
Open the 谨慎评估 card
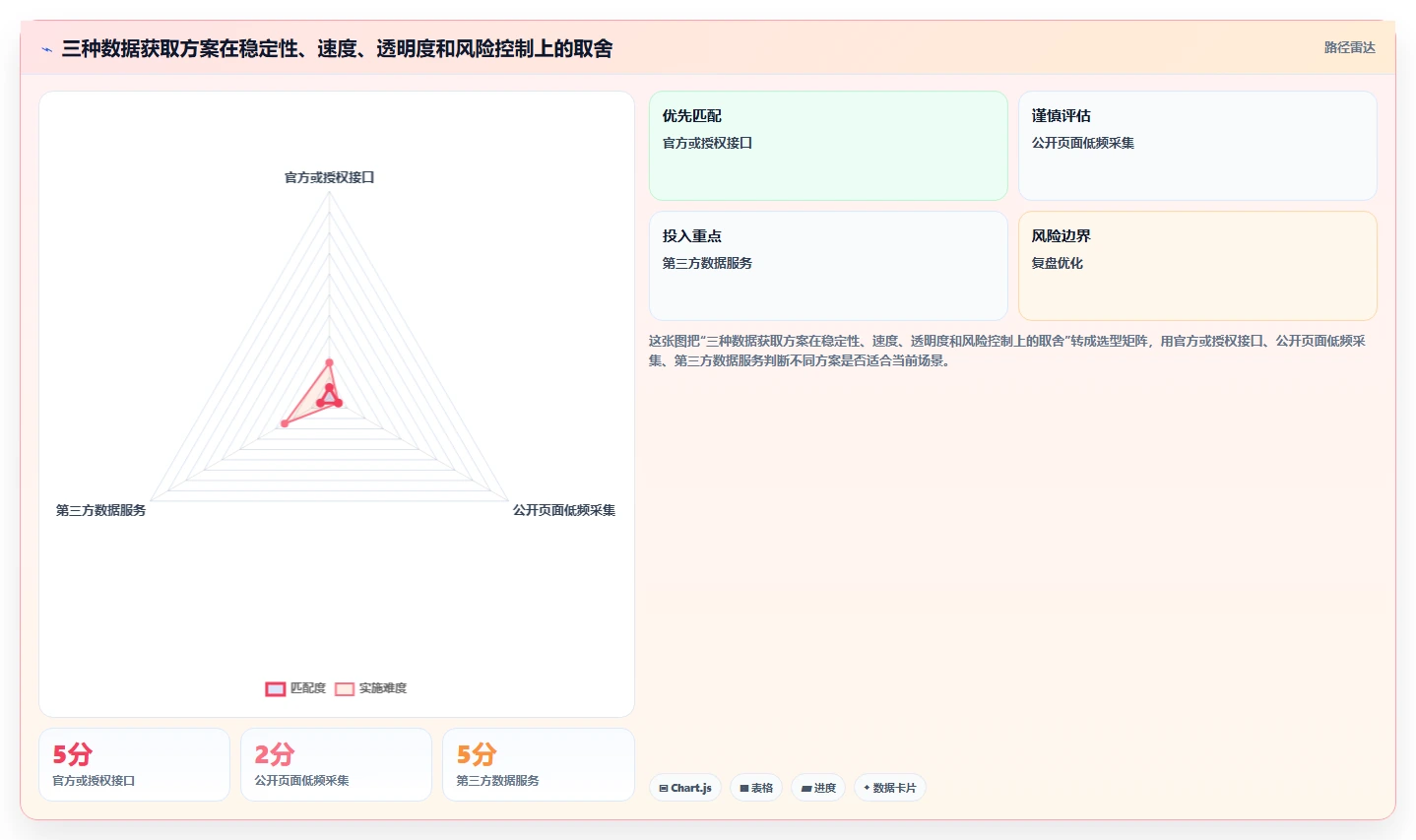pos(1197,146)
